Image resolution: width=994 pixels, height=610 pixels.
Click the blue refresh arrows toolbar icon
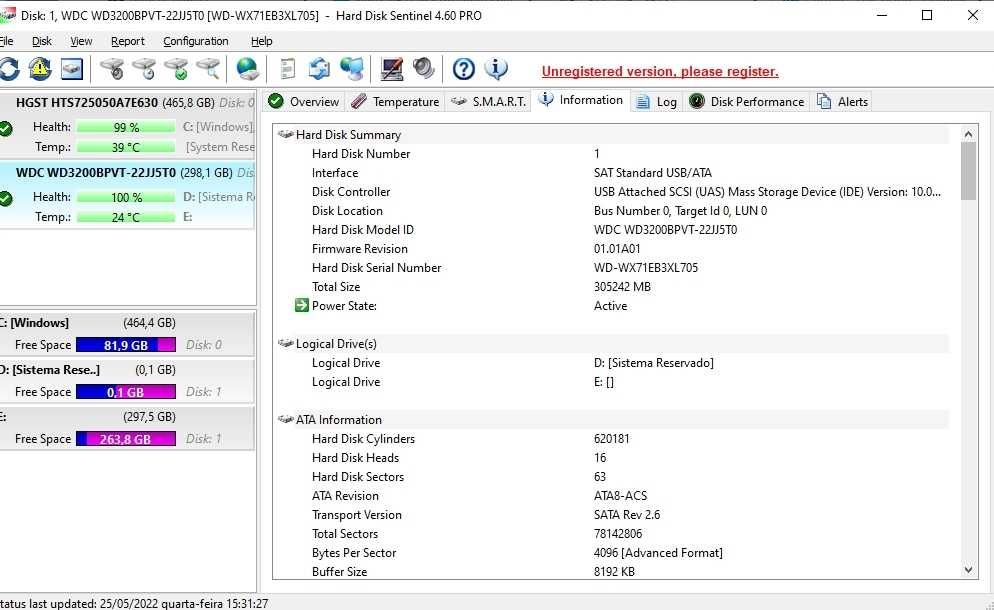[9, 68]
